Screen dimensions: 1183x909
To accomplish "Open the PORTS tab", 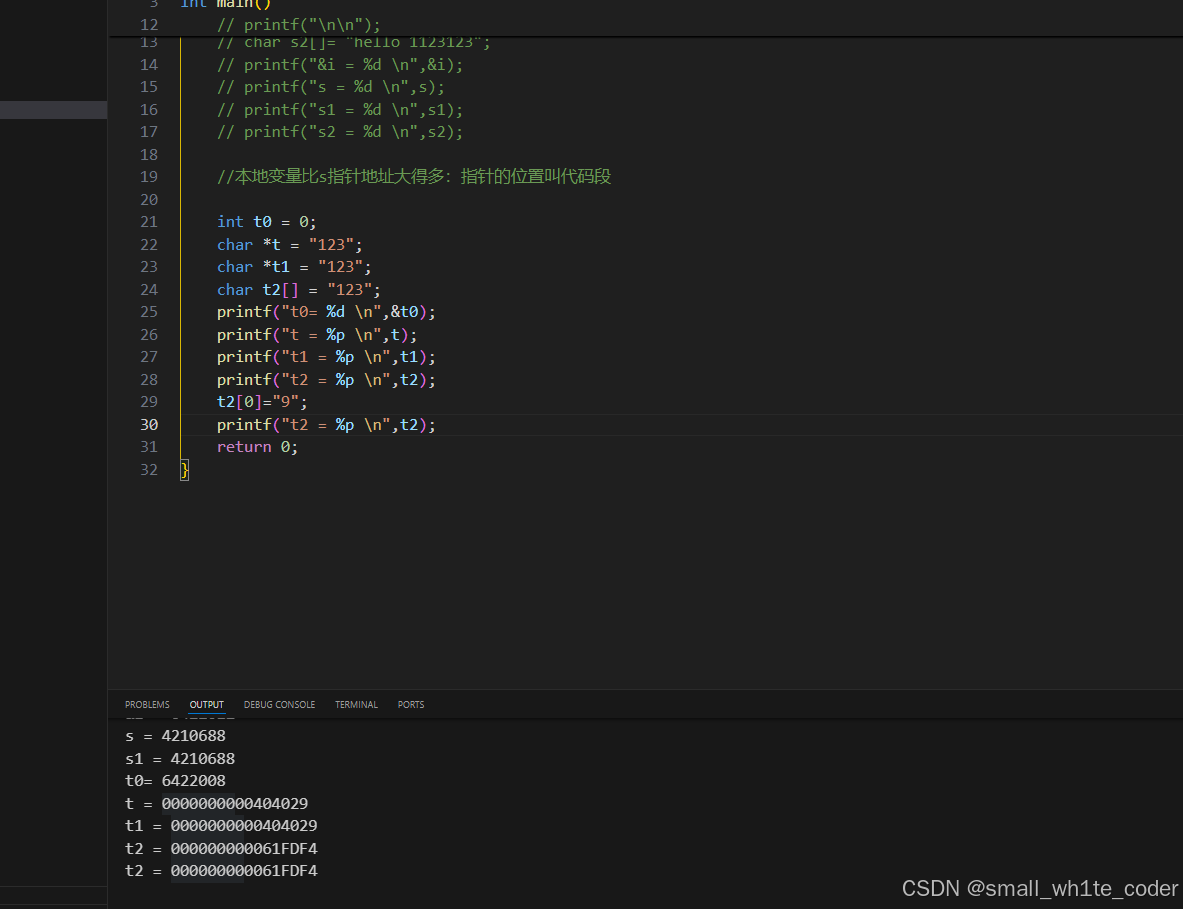I will [x=411, y=705].
